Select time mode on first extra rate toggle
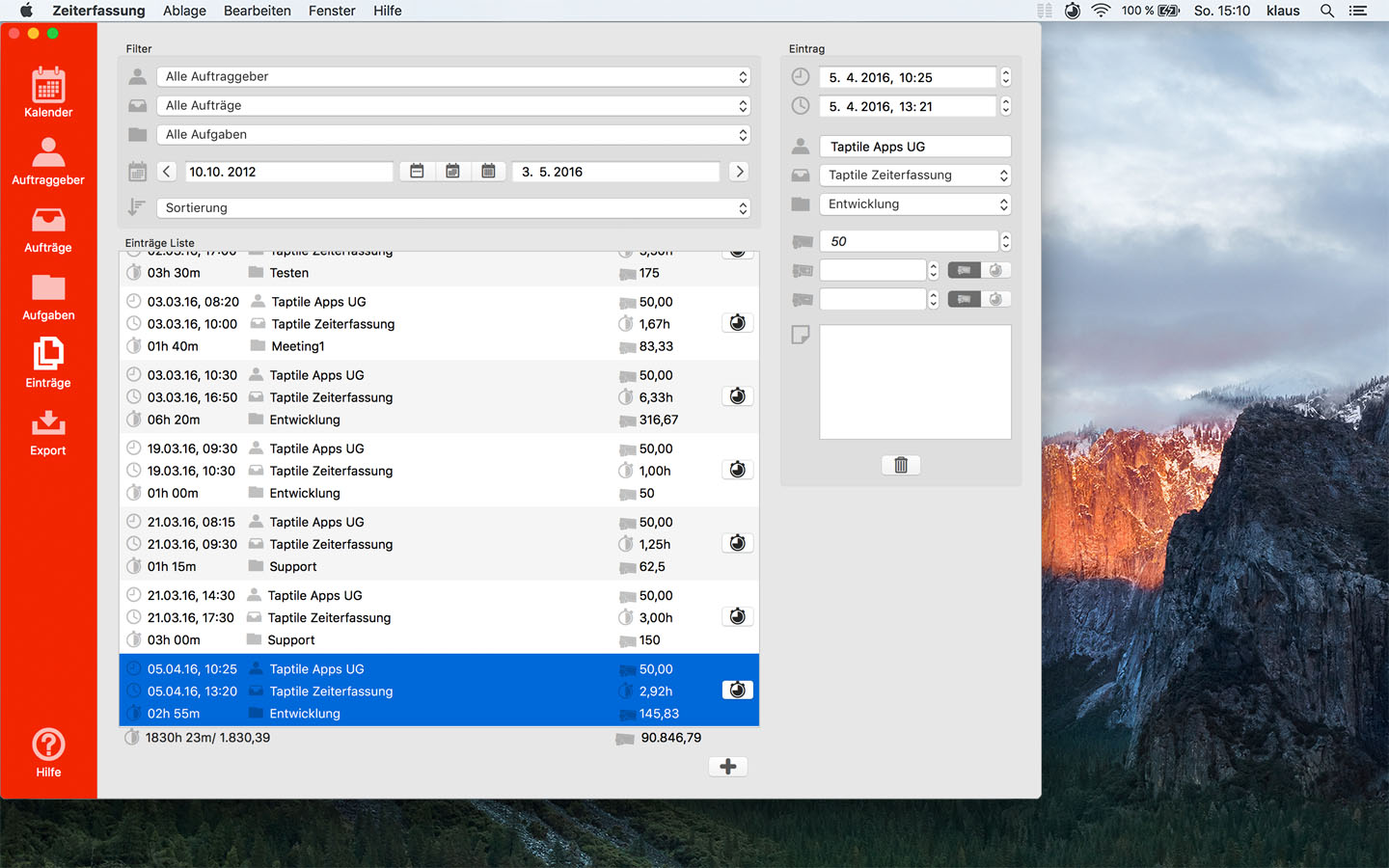 [x=995, y=270]
